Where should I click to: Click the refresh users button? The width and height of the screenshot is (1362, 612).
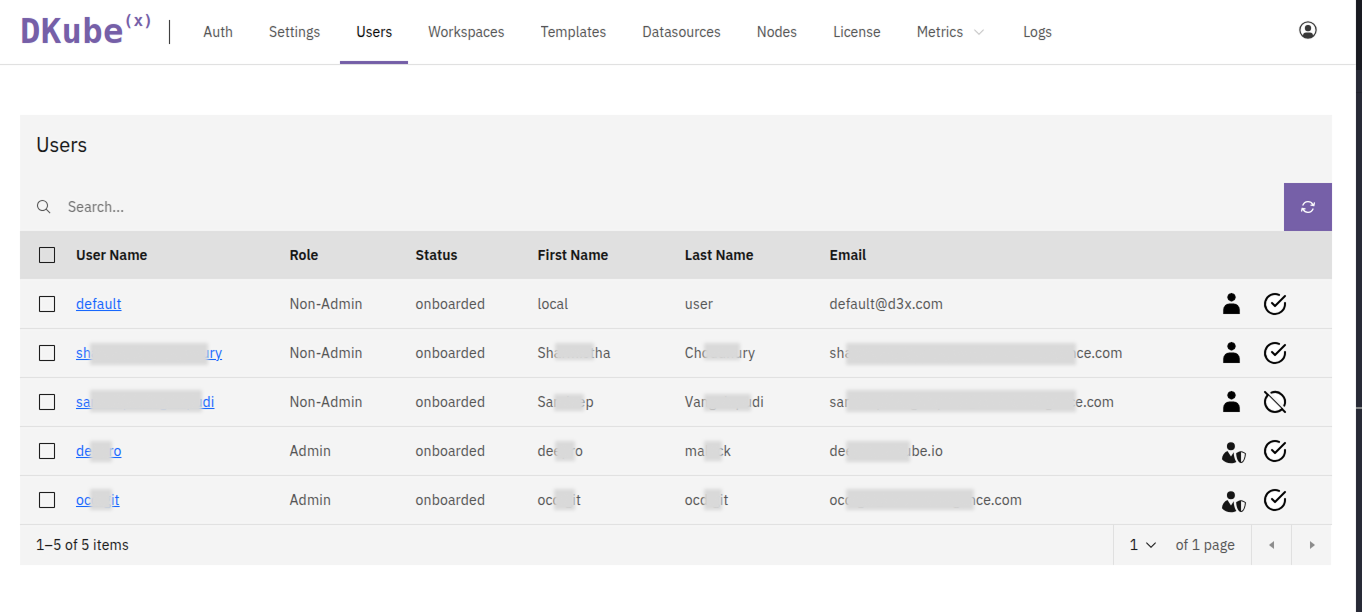(1307, 207)
